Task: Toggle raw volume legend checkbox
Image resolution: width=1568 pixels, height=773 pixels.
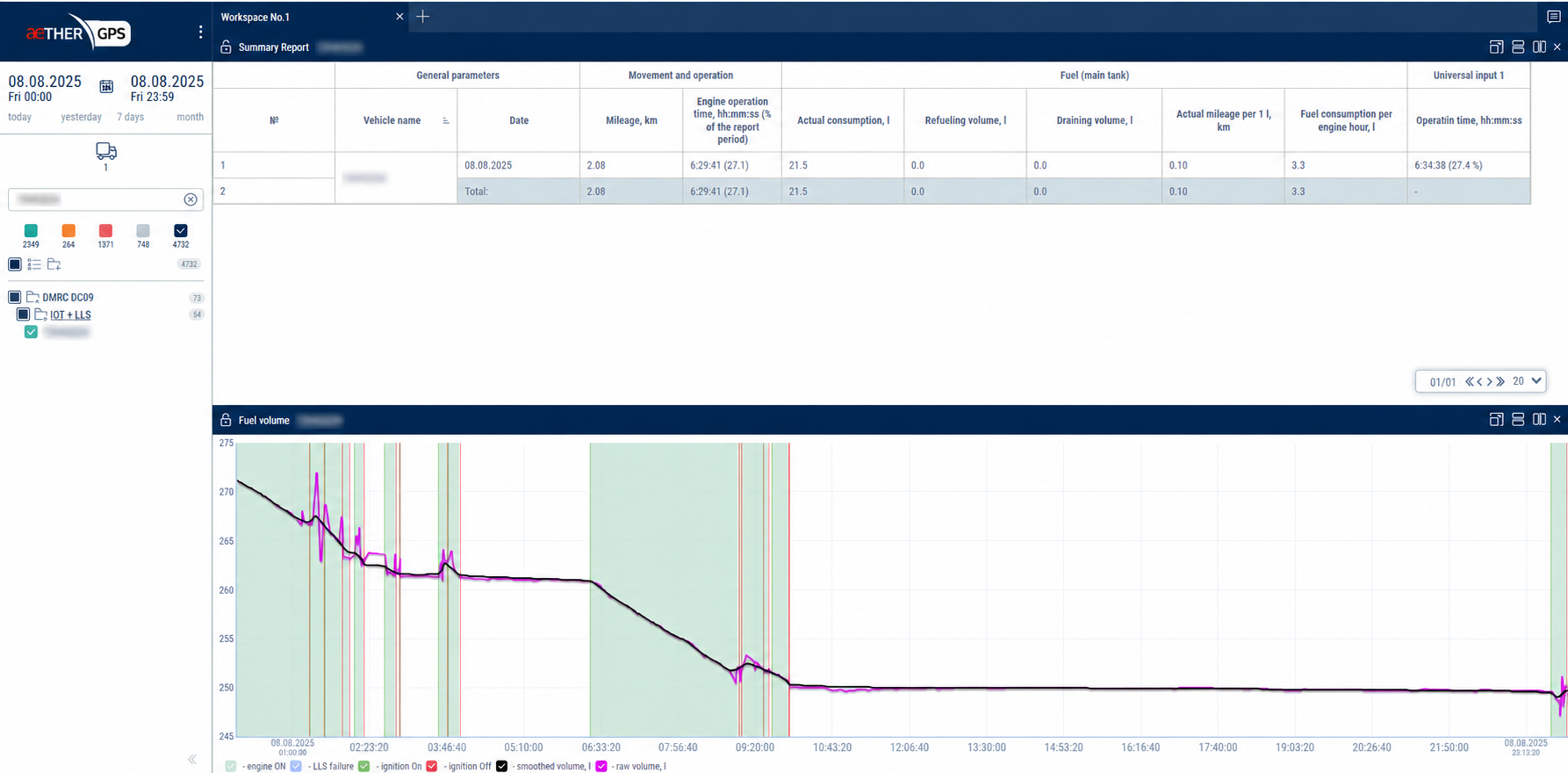Action: pyautogui.click(x=601, y=766)
